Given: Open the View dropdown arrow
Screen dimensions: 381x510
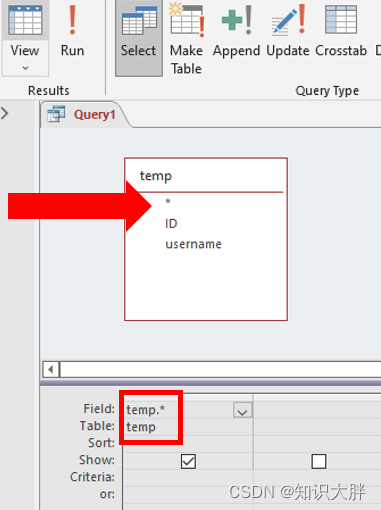Looking at the screenshot, I should pos(25,68).
